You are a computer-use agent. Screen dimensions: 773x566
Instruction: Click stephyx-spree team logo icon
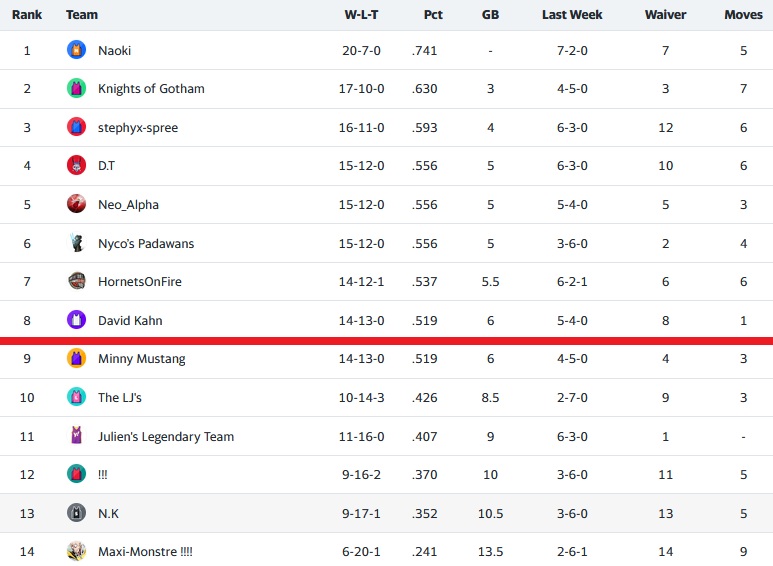tap(76, 127)
